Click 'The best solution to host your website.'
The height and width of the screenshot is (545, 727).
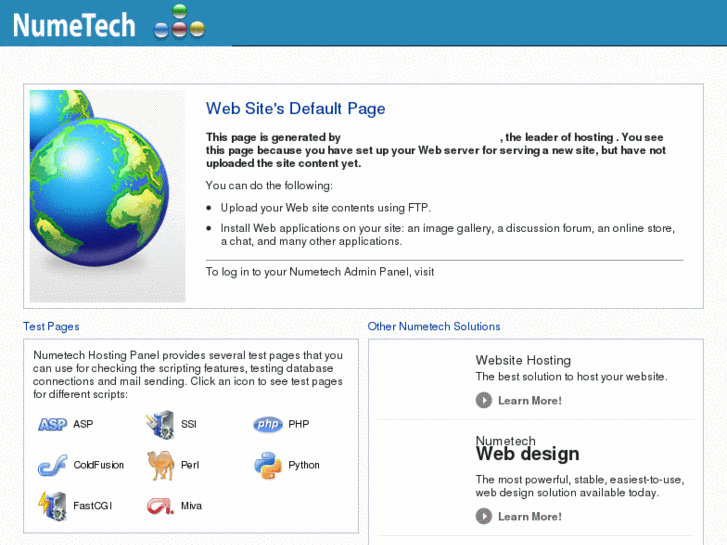572,377
